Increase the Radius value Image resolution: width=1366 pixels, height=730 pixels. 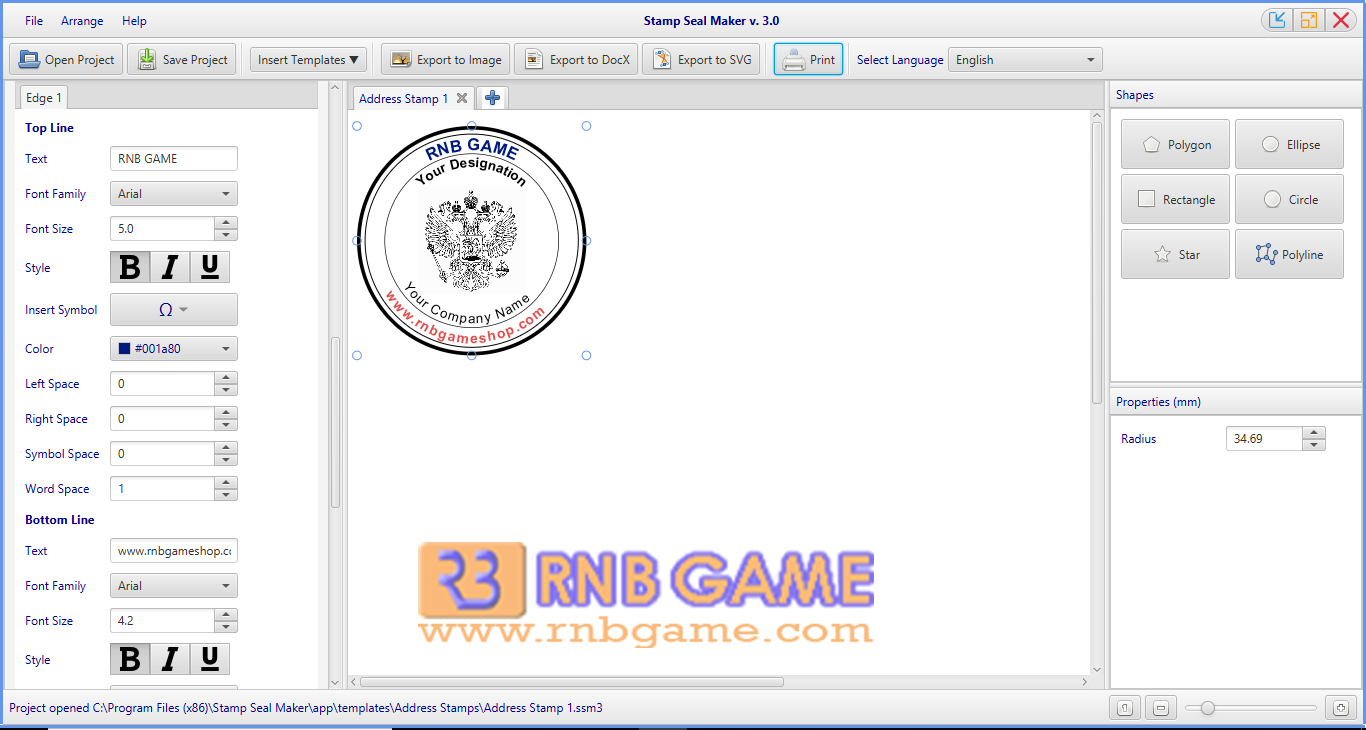point(1314,433)
